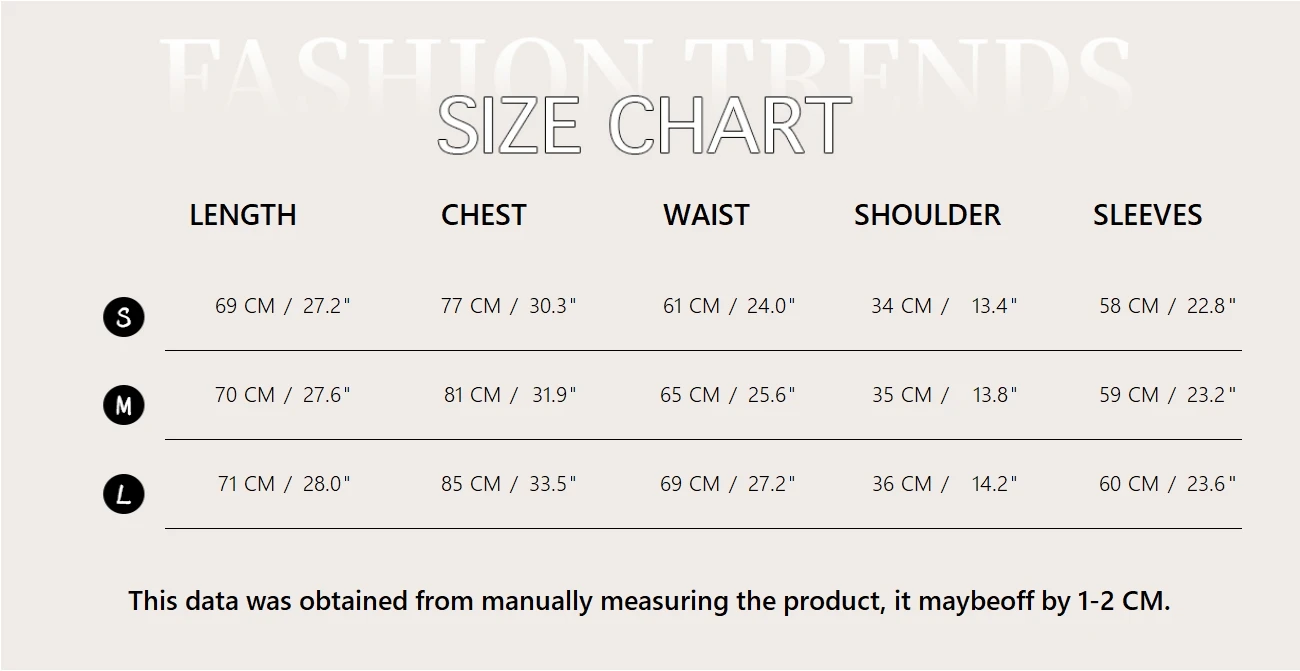Click the 36 CM / 14.2" shoulder value
Image resolution: width=1300 pixels, height=671 pixels.
coord(944,484)
